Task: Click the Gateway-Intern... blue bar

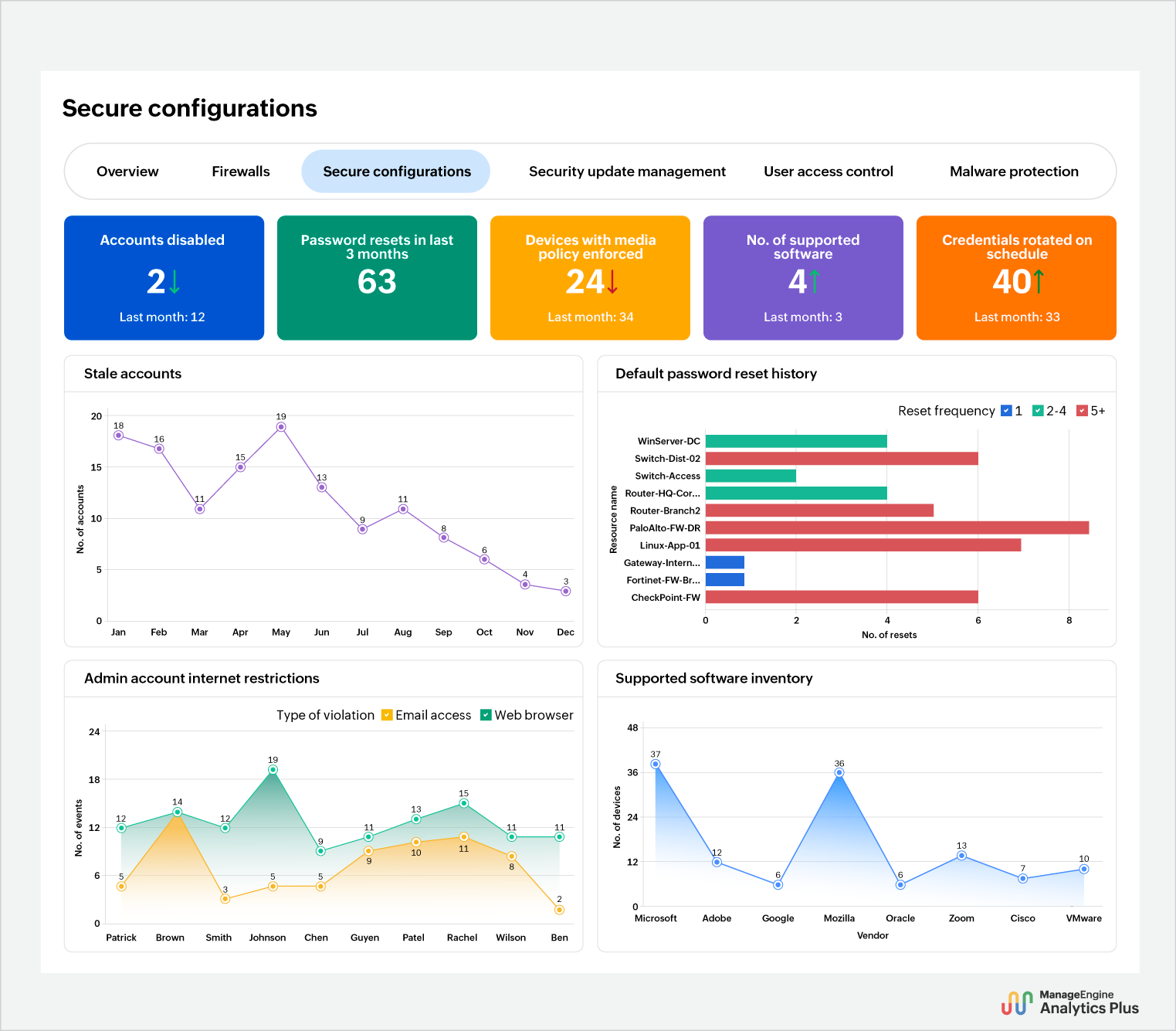Action: pyautogui.click(x=725, y=563)
